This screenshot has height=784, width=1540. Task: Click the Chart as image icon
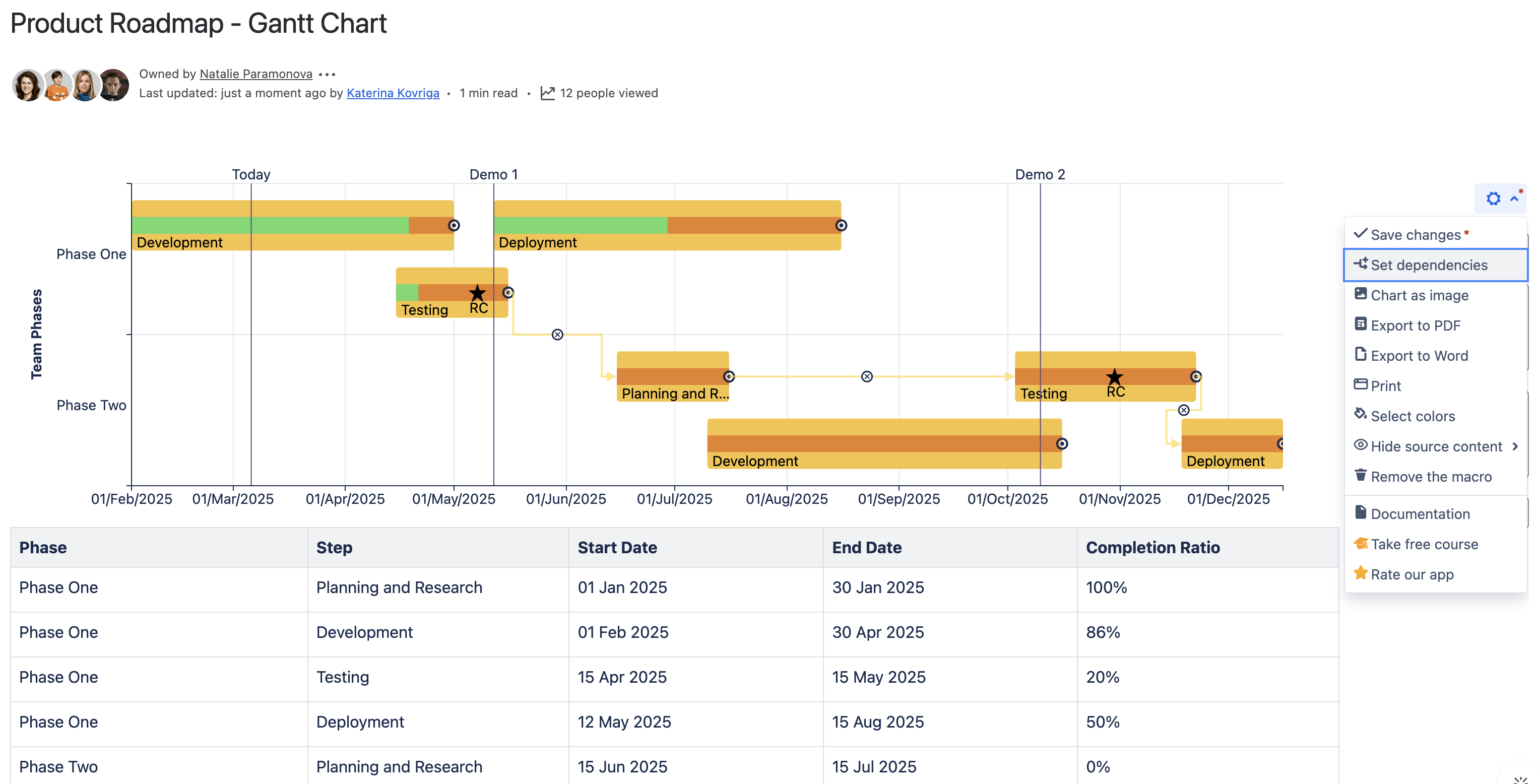pos(1360,294)
